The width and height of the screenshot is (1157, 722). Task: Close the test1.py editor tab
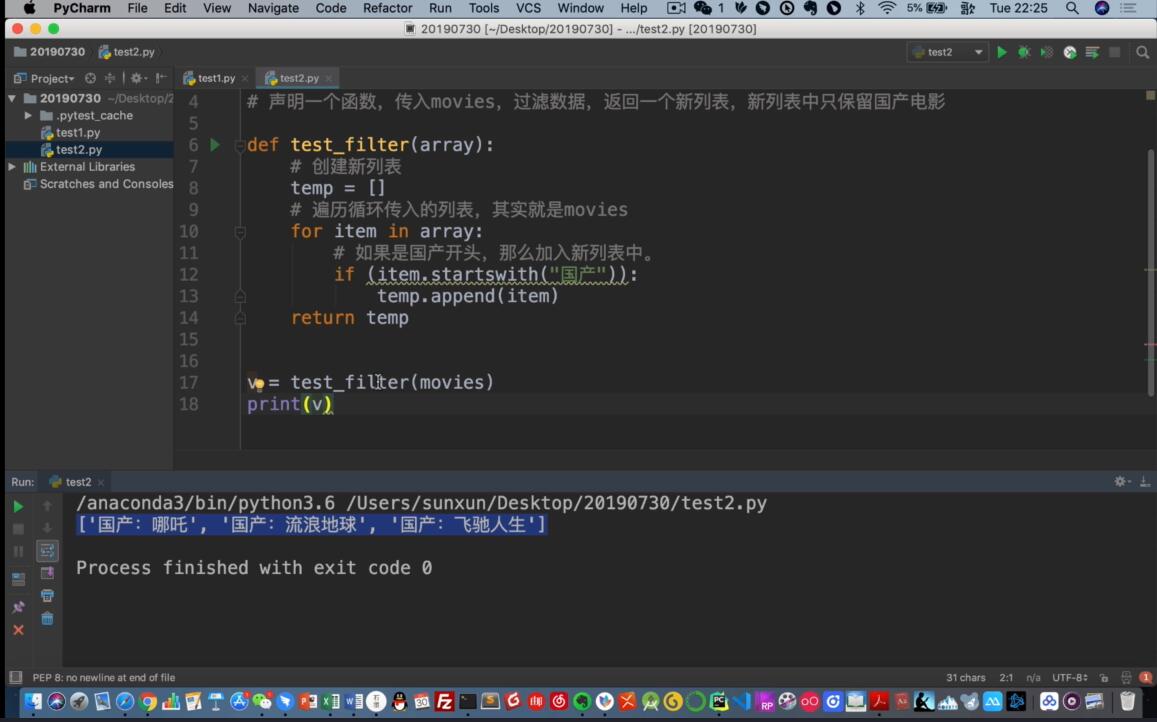[245, 78]
